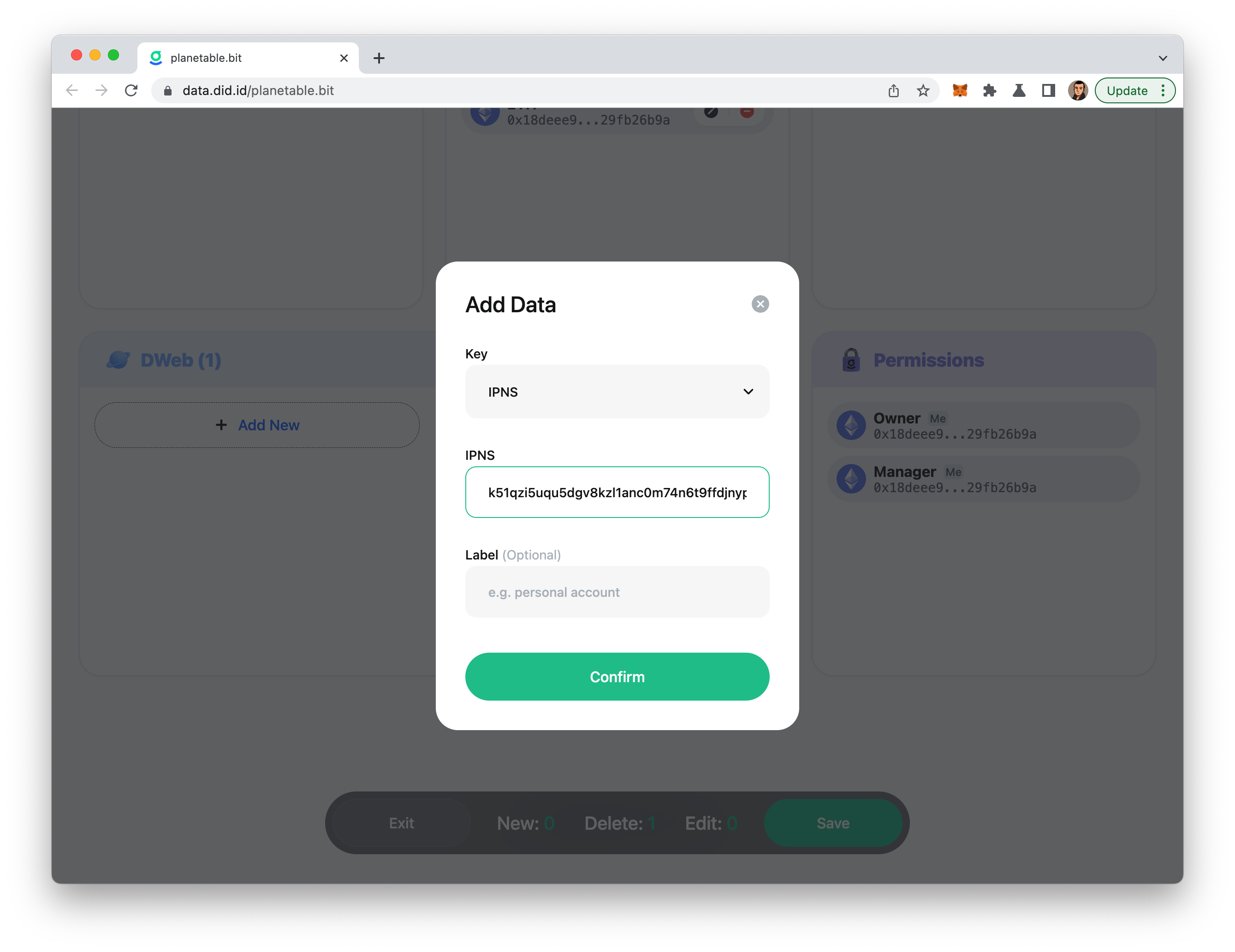Image resolution: width=1235 pixels, height=952 pixels.
Task: Click the Label optional input field
Action: click(x=617, y=591)
